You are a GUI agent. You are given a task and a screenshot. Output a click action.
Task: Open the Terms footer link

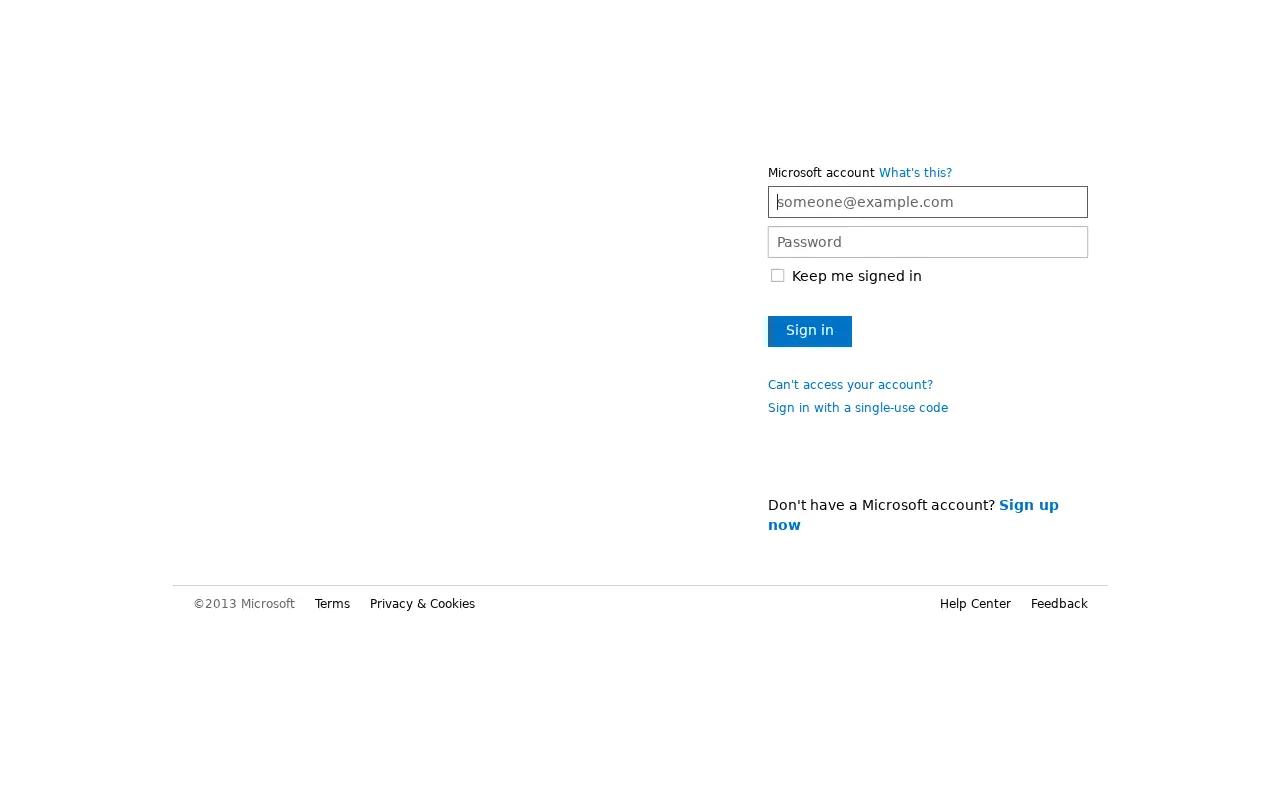coord(332,604)
